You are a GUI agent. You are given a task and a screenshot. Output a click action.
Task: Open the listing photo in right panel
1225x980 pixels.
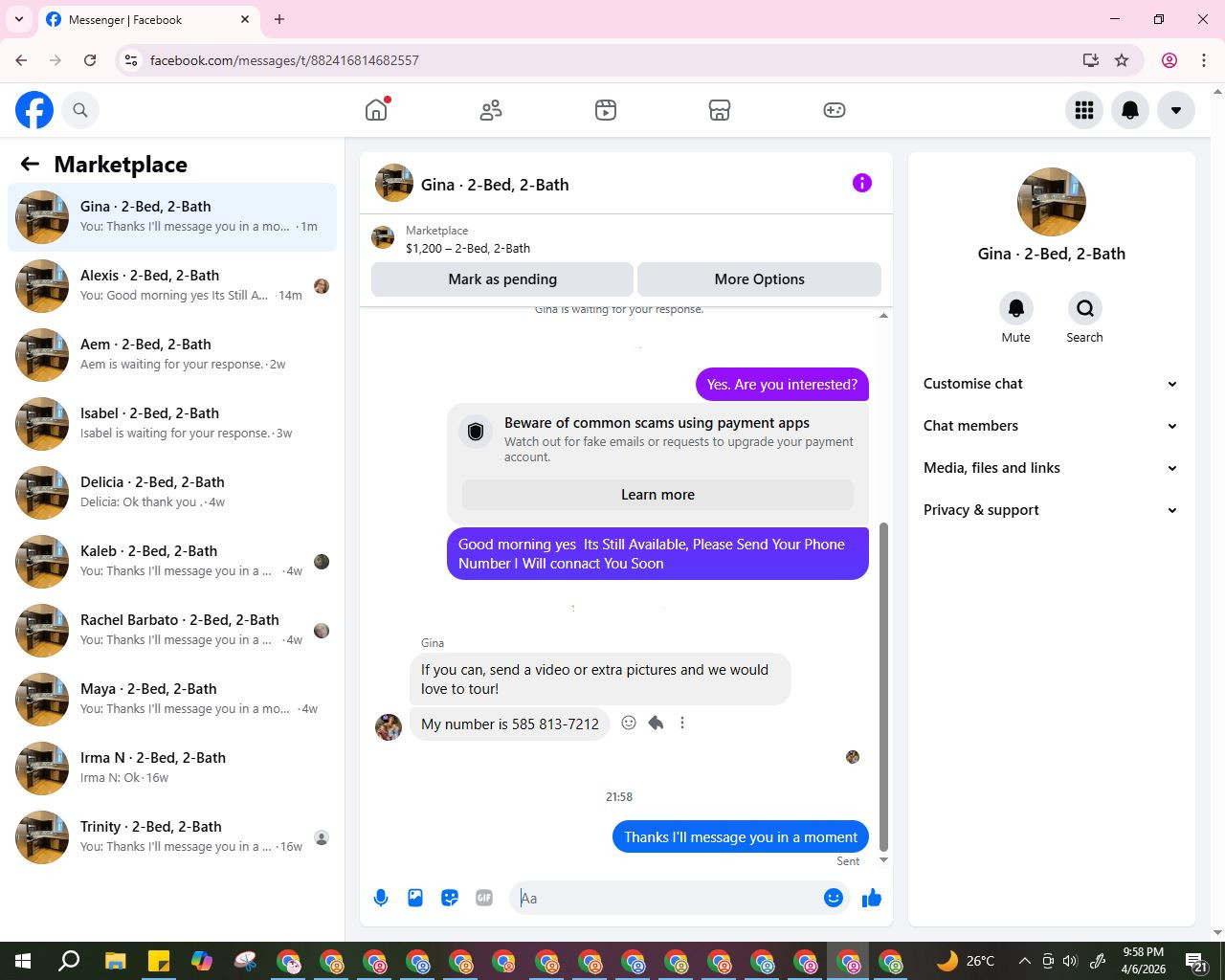pyautogui.click(x=1052, y=202)
